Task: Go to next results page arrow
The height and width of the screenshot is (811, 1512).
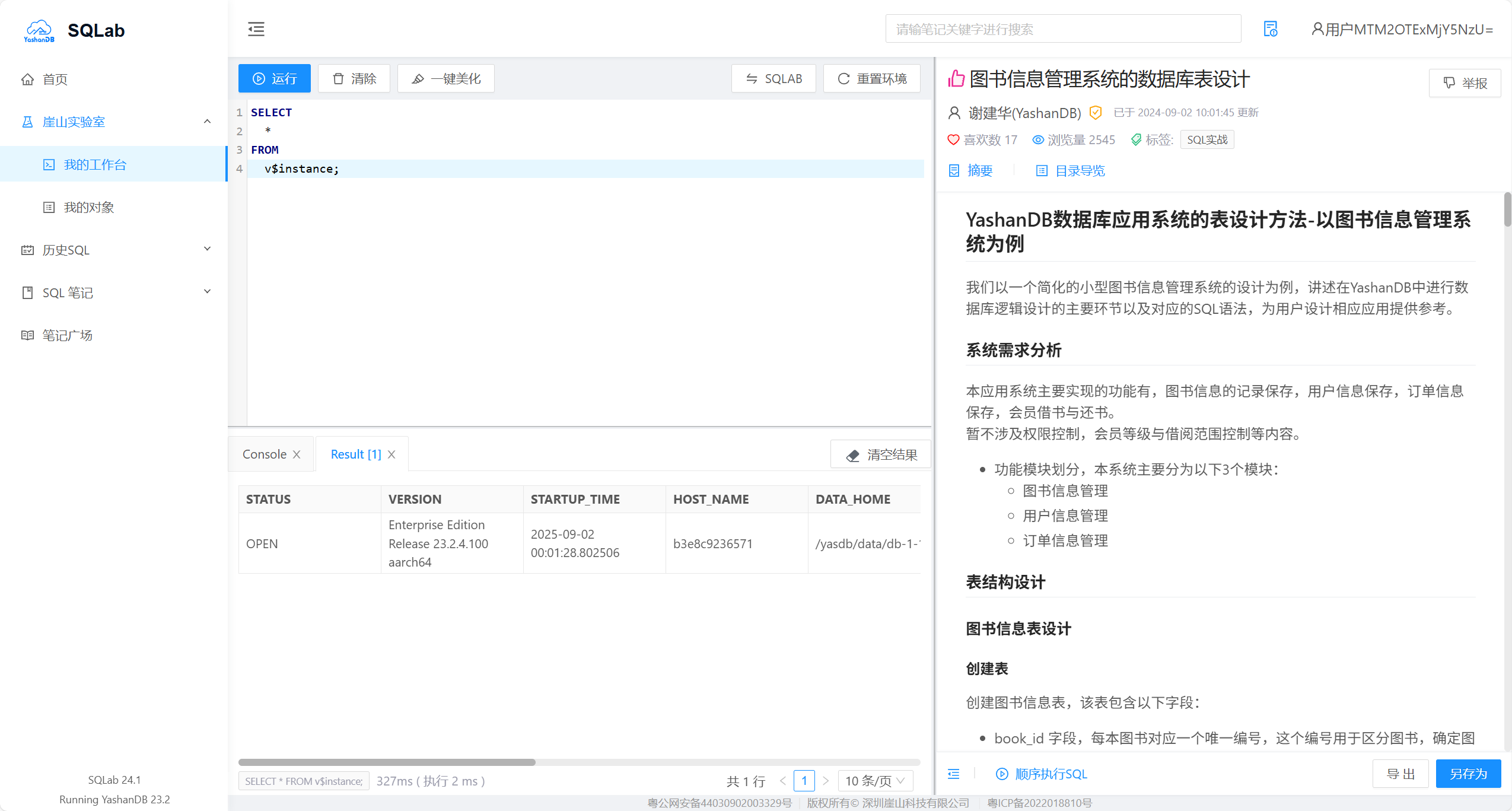Action: click(x=826, y=781)
